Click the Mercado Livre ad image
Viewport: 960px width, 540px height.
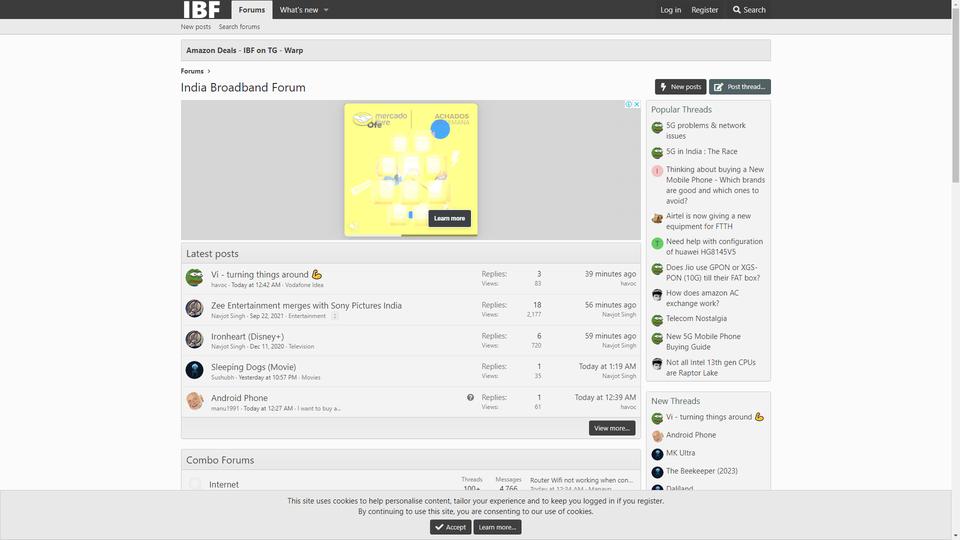(411, 170)
